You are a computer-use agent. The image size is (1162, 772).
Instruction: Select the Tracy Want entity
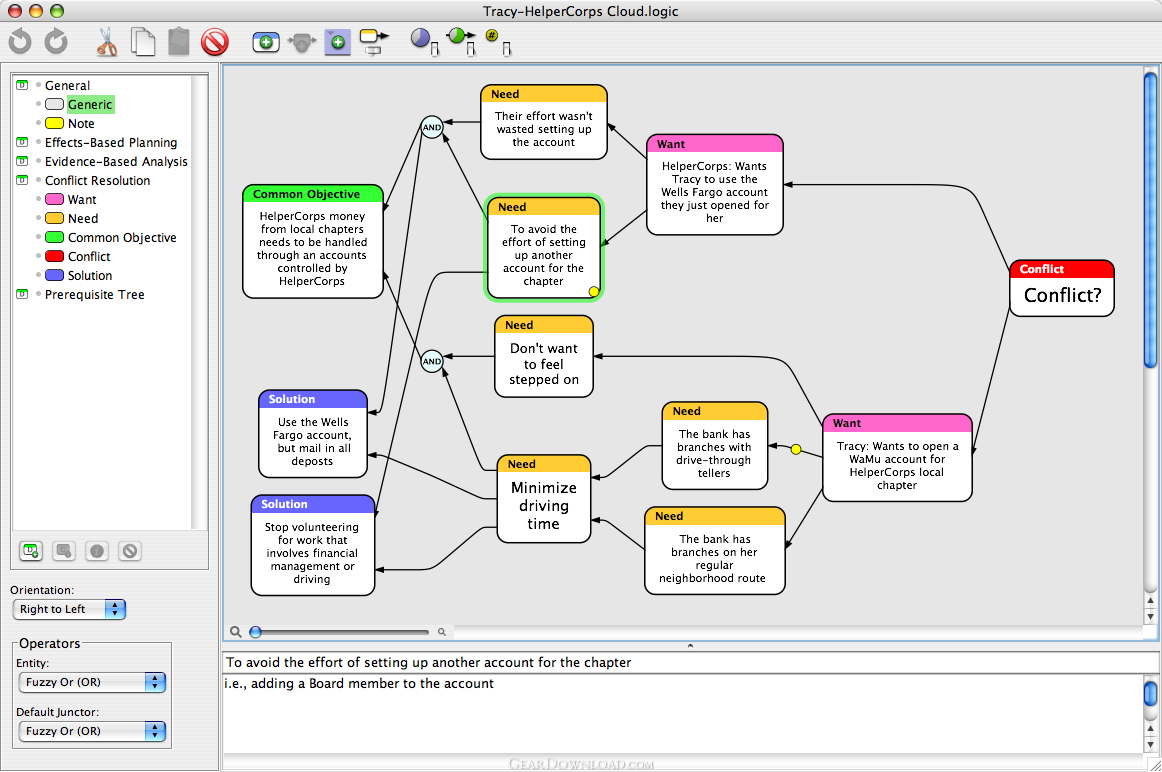897,457
